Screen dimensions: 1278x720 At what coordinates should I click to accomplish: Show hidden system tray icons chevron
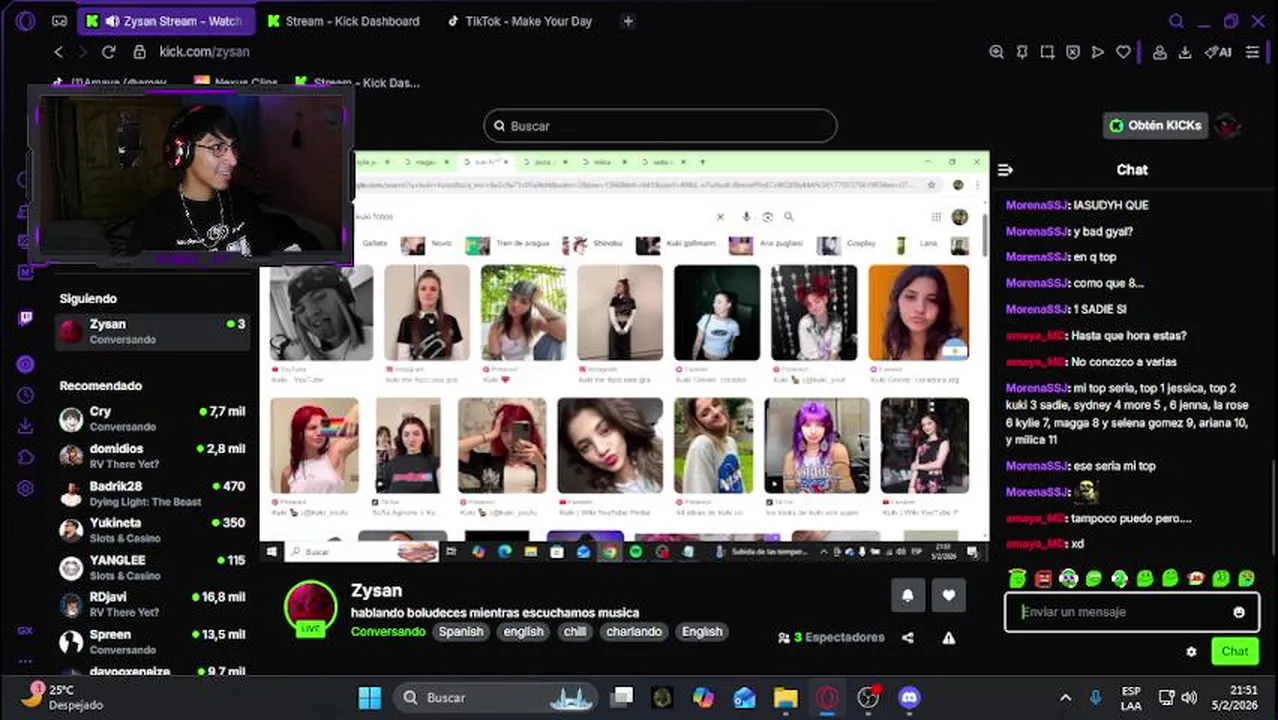coord(1066,698)
